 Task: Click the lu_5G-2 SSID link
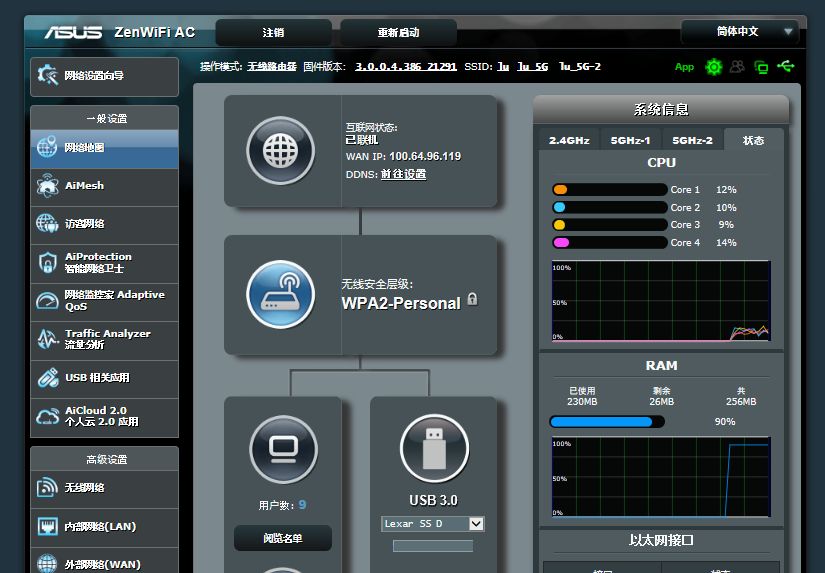click(x=580, y=66)
